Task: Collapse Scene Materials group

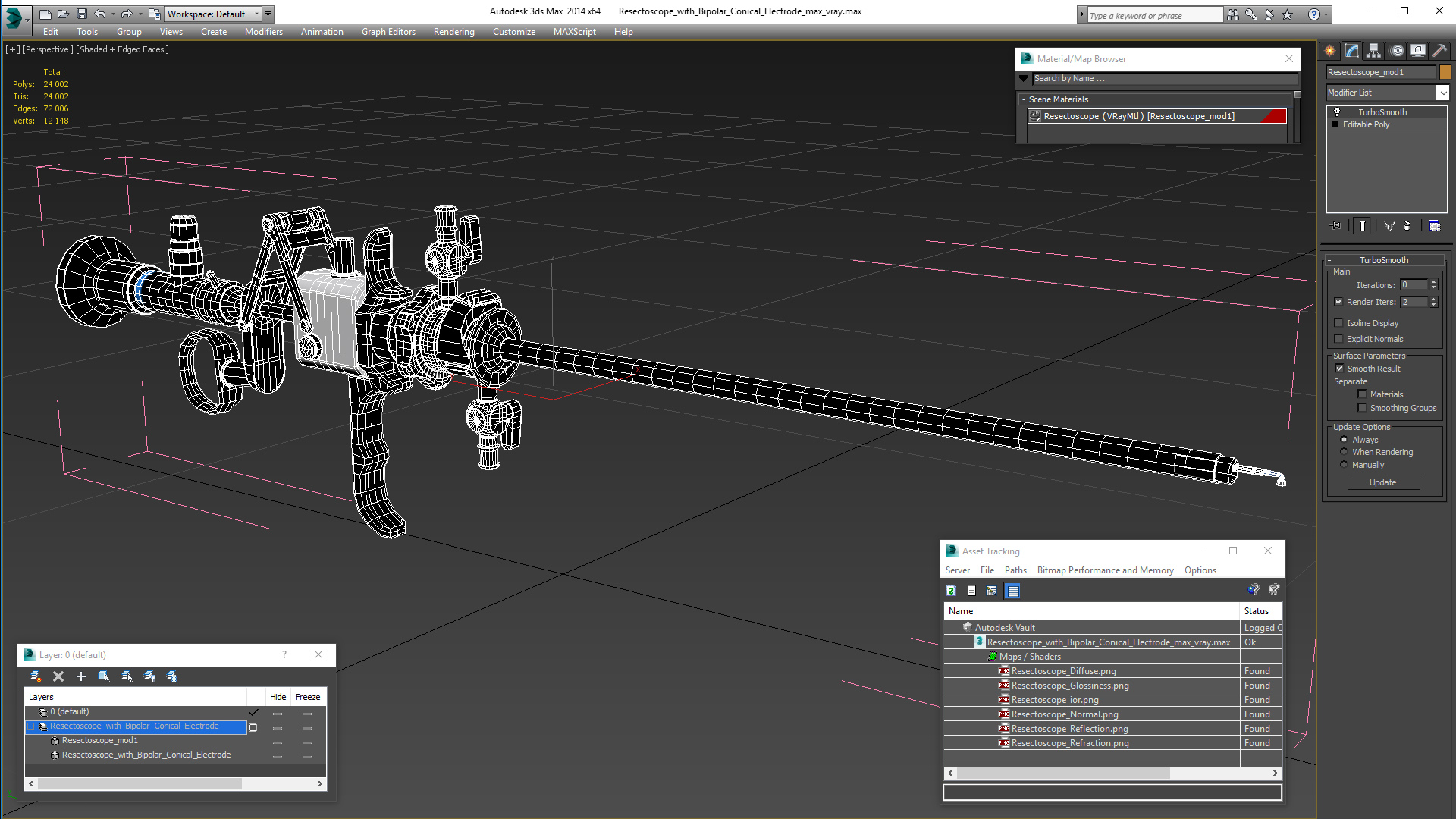Action: [x=1024, y=99]
